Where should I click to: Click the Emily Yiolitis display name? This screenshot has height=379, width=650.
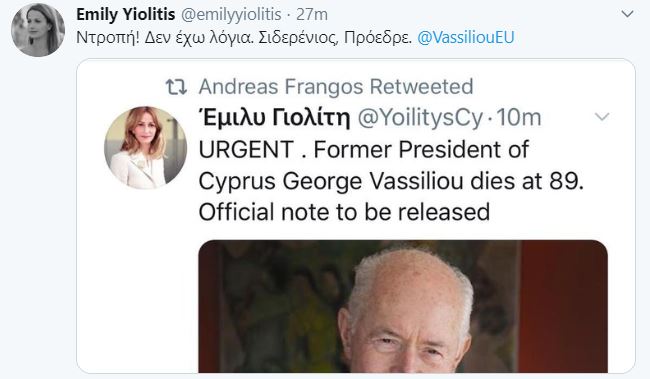[126, 15]
